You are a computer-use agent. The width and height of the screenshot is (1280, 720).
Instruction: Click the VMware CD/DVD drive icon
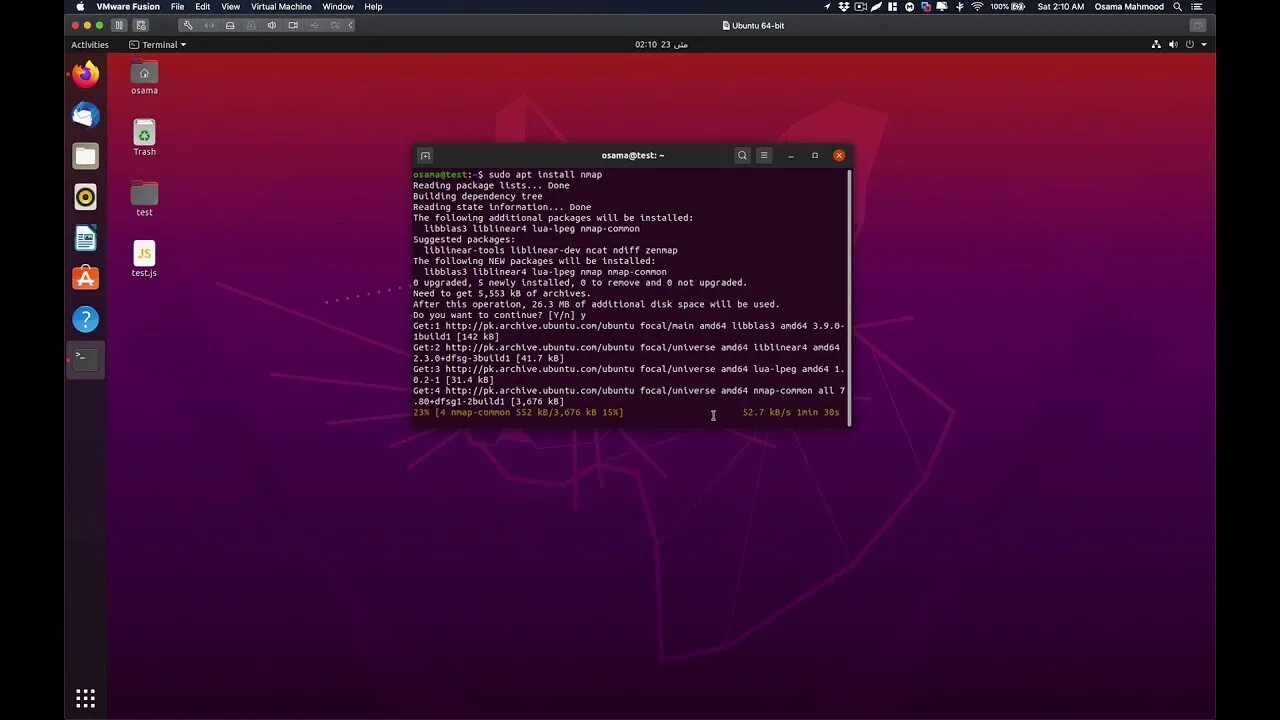(x=251, y=25)
